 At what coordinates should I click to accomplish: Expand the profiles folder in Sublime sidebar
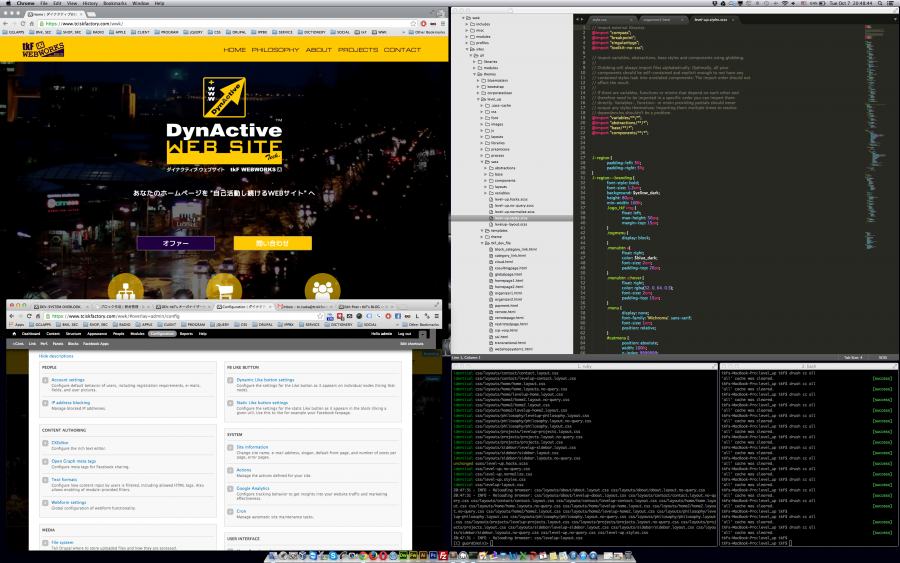pyautogui.click(x=467, y=42)
